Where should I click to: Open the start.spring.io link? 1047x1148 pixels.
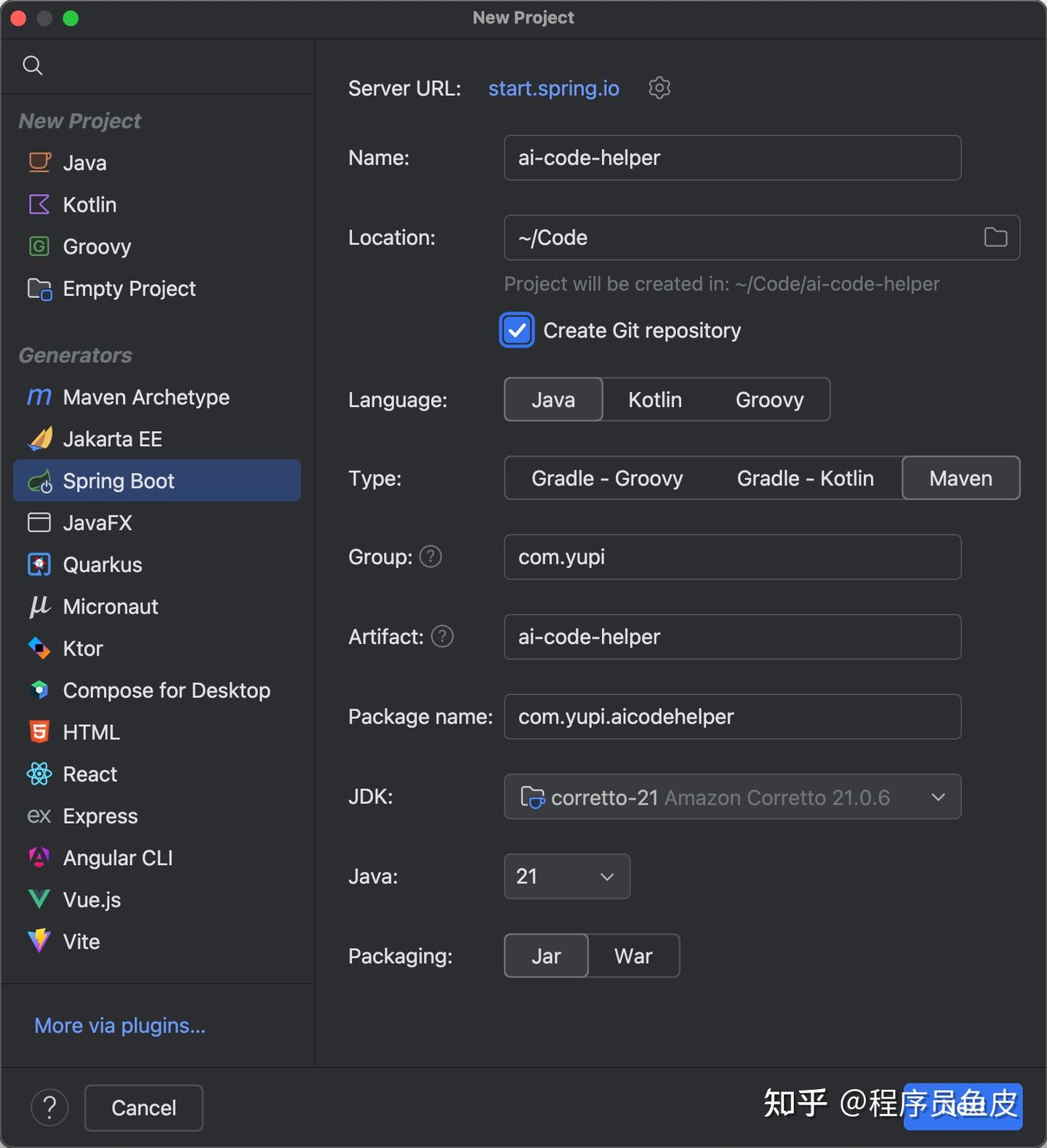point(553,88)
